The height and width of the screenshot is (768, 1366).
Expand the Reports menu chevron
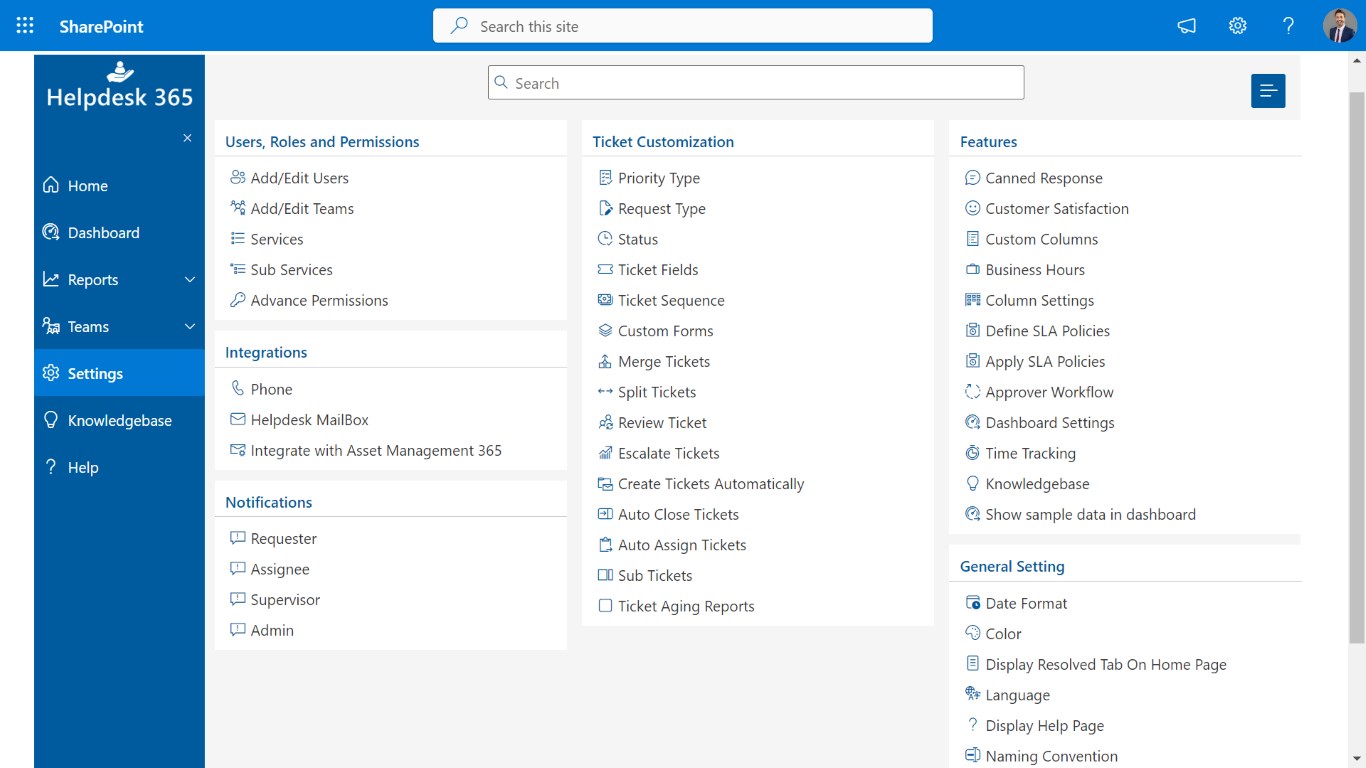coord(190,280)
